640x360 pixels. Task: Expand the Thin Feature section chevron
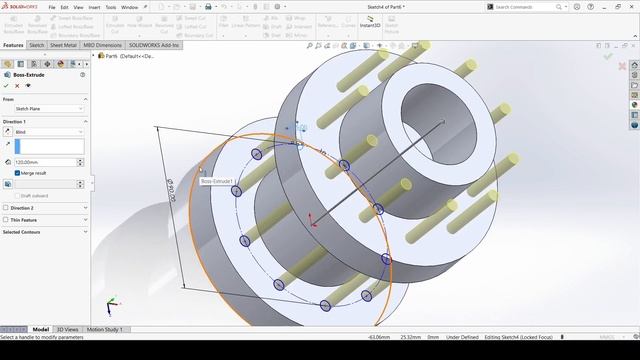pyautogui.click(x=85, y=220)
